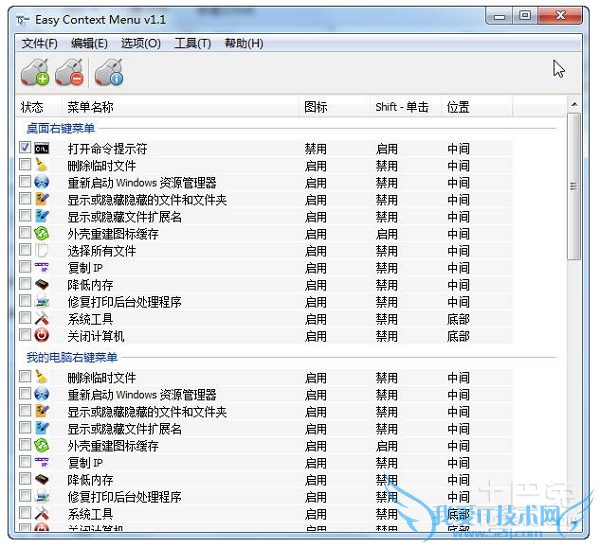
Task: Click the app icon in title bar
Action: pos(23,20)
